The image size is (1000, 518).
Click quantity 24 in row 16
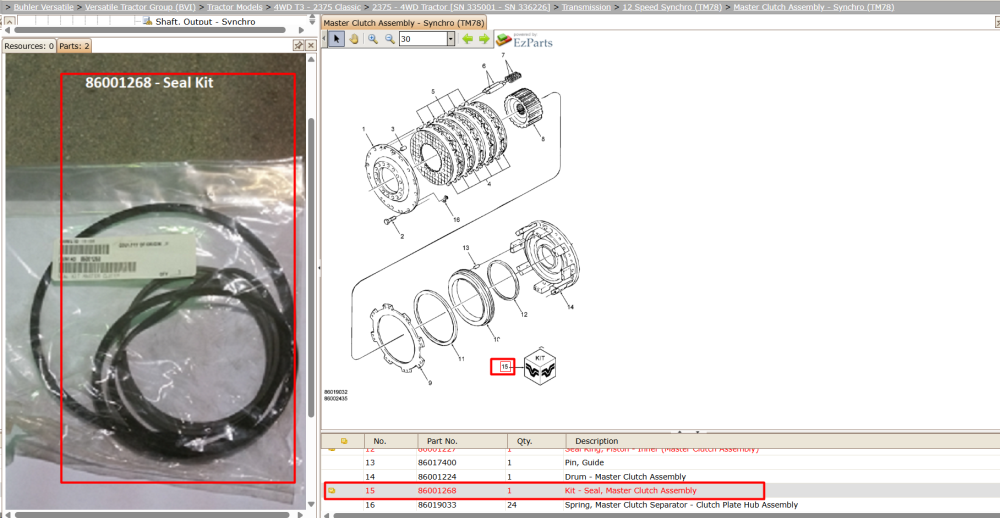click(512, 505)
